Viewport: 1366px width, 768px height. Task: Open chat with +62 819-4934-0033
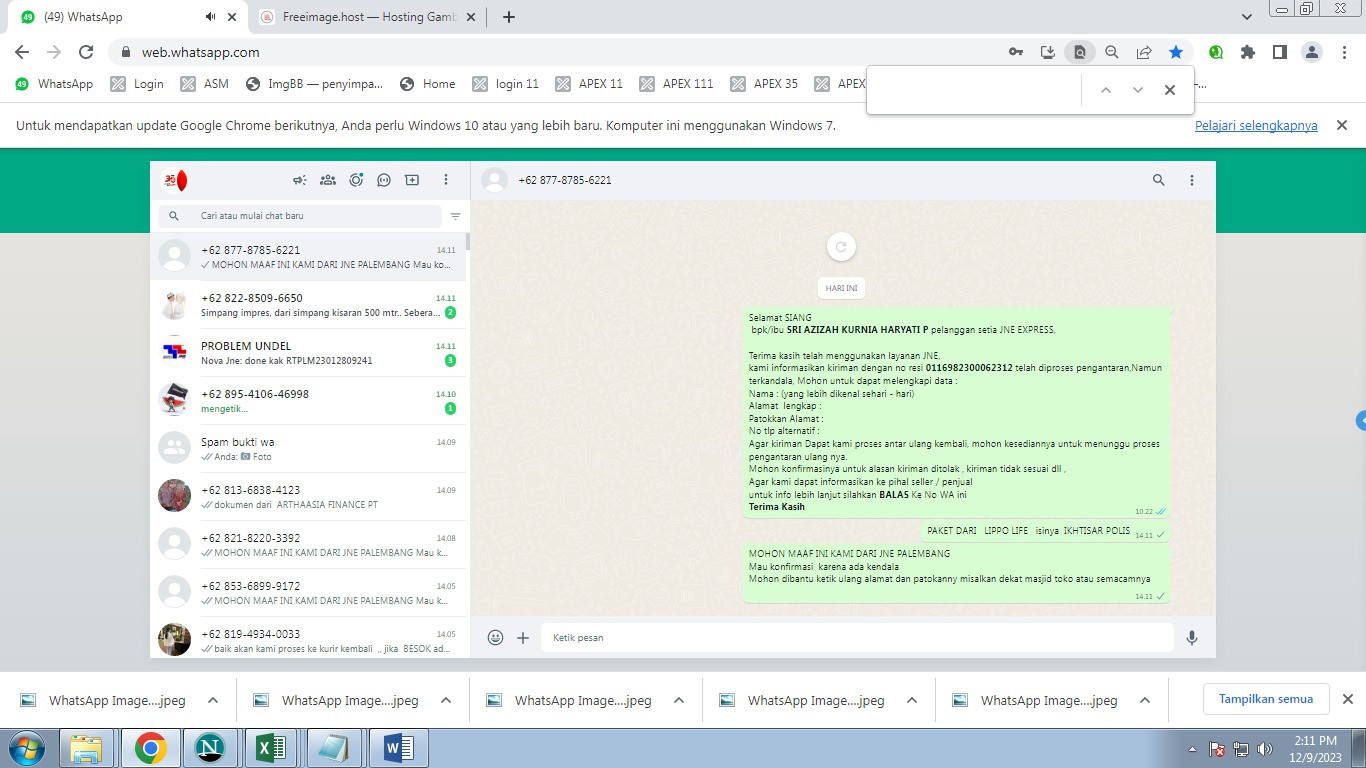310,638
